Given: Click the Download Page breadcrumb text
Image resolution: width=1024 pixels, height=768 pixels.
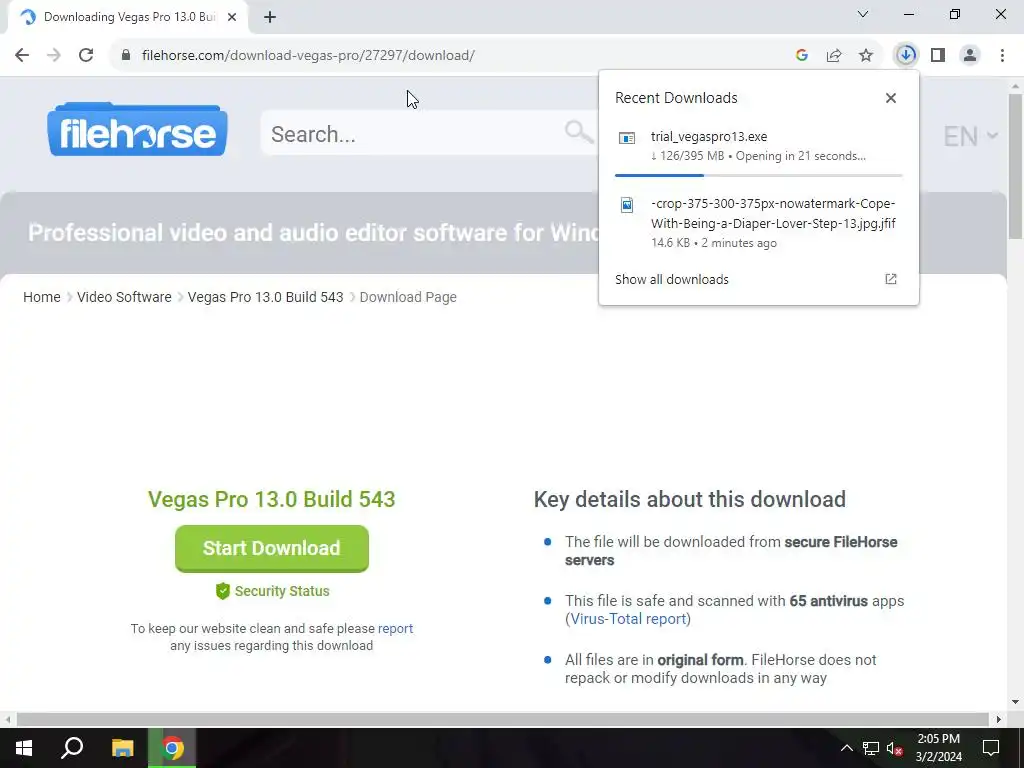Looking at the screenshot, I should click(408, 297).
